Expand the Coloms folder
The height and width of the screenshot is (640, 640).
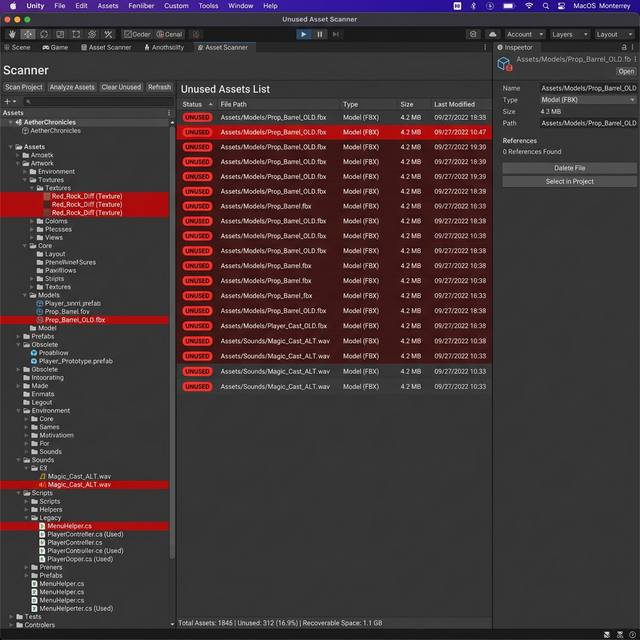click(x=32, y=221)
